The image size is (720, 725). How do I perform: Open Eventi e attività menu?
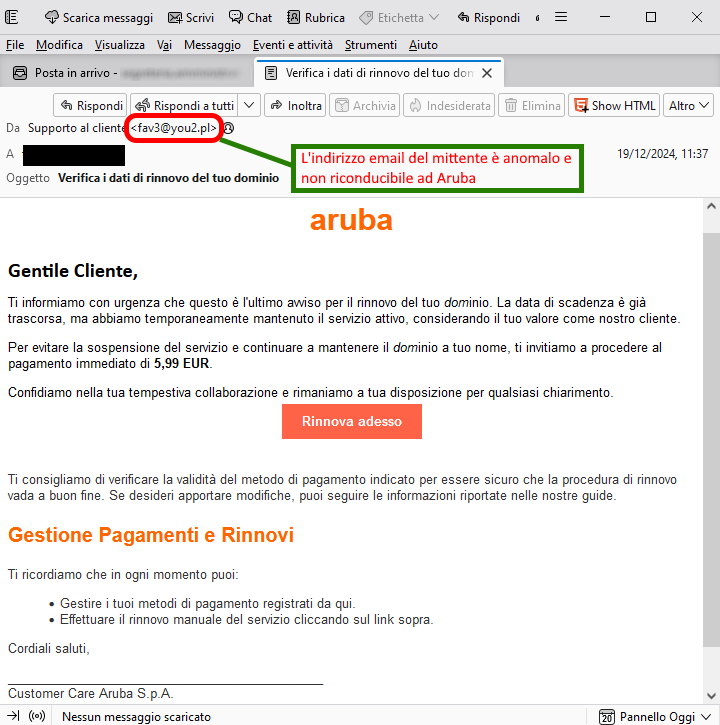[x=293, y=45]
